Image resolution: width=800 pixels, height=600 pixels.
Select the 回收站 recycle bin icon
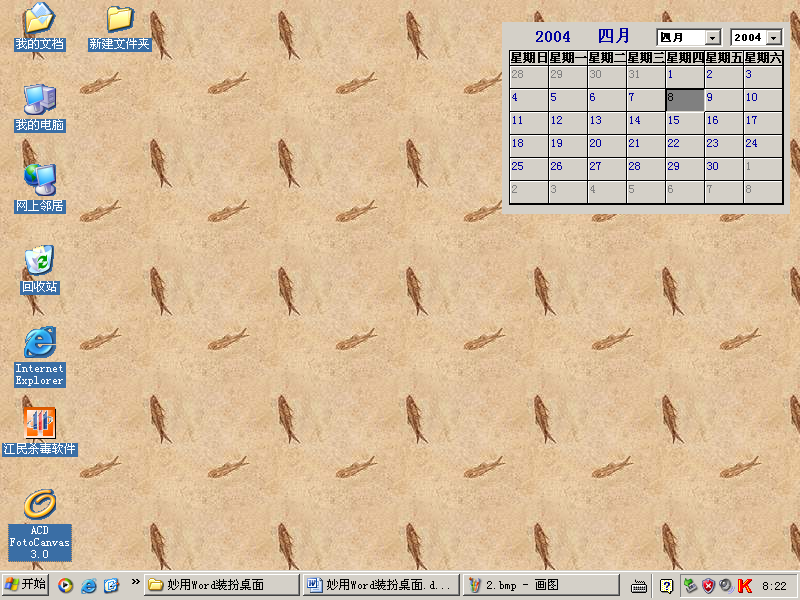point(39,269)
